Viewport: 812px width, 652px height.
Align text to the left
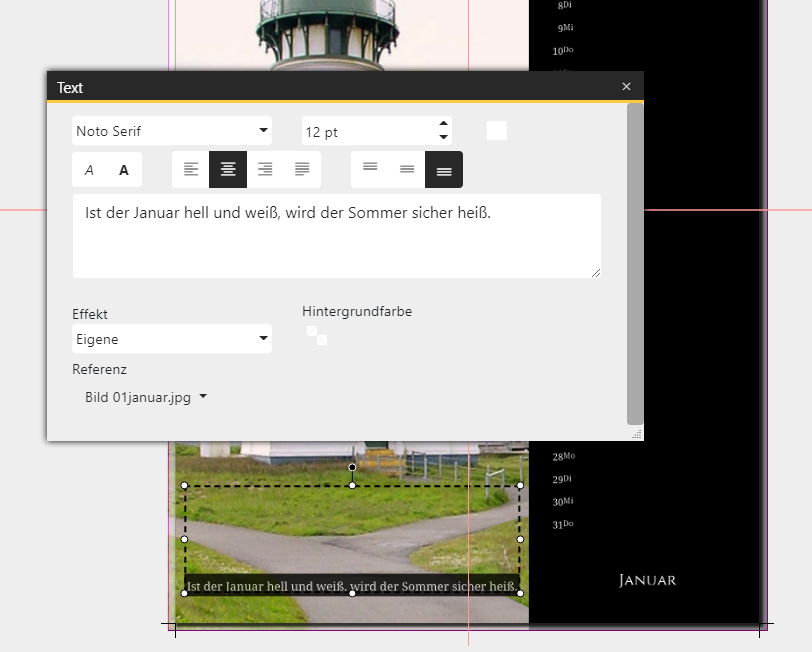191,170
